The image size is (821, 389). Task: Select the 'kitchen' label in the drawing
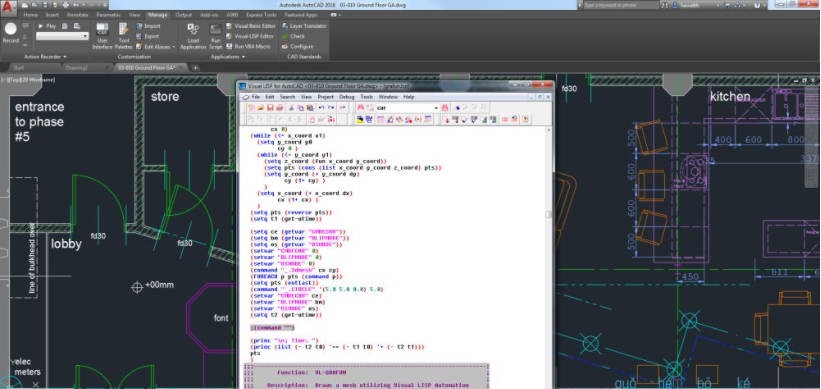click(x=730, y=96)
